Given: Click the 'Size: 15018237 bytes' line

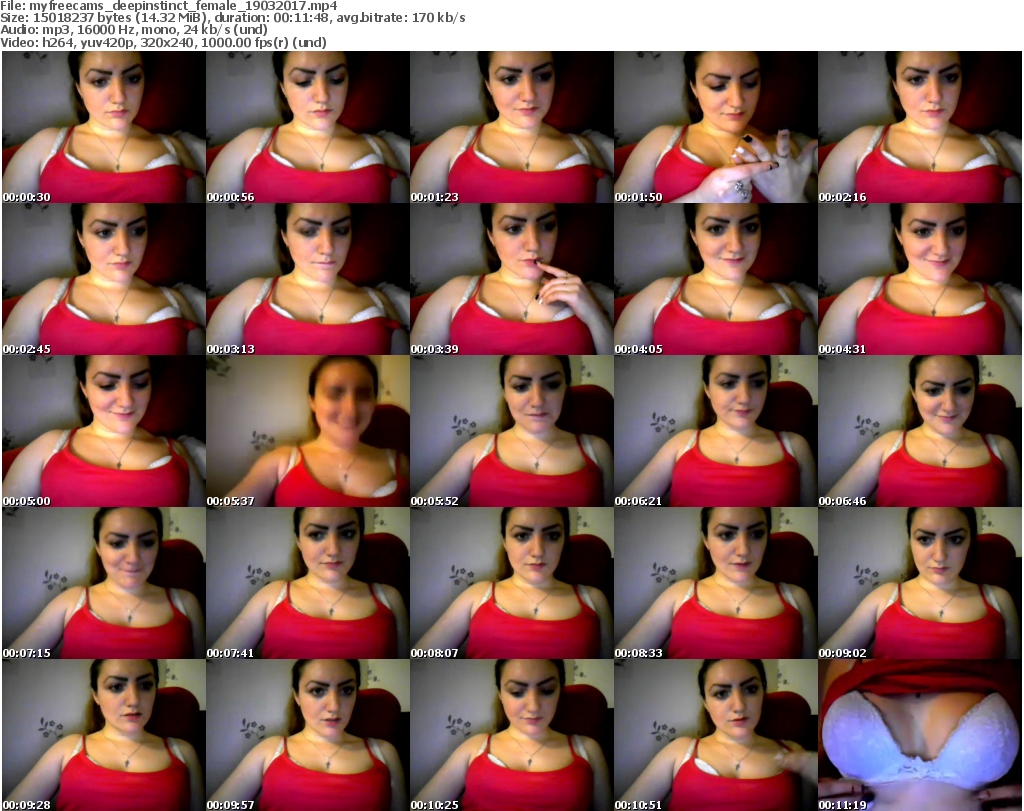Looking at the screenshot, I should pyautogui.click(x=232, y=18).
